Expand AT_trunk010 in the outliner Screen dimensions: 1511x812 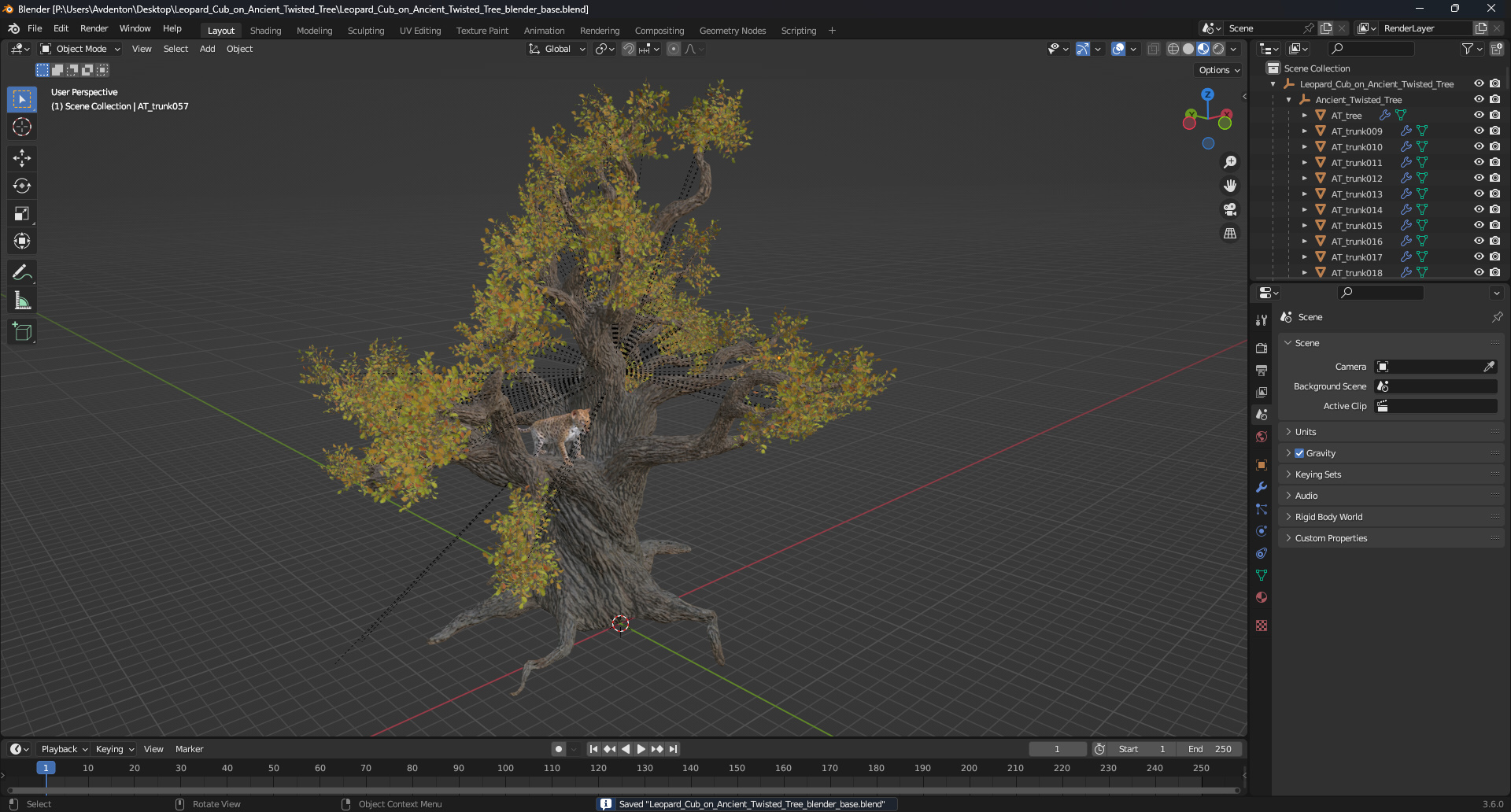pyautogui.click(x=1304, y=147)
